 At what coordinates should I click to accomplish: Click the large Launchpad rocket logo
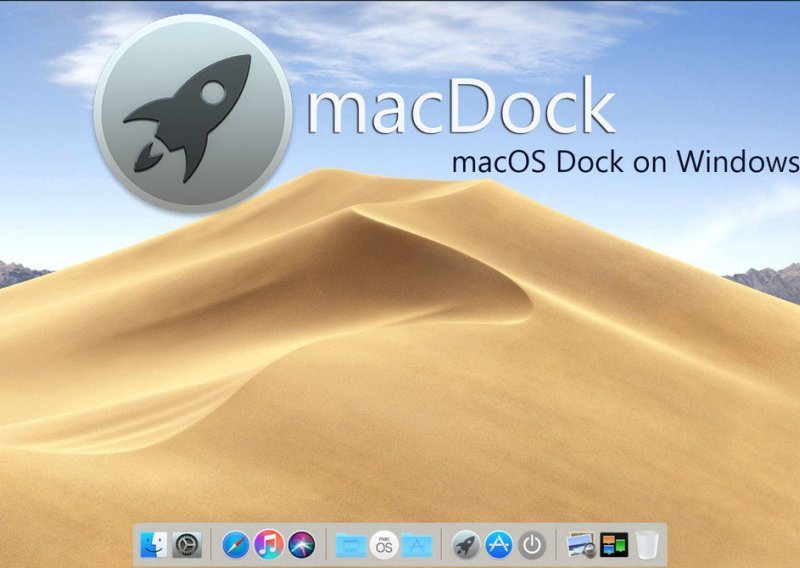coord(193,113)
